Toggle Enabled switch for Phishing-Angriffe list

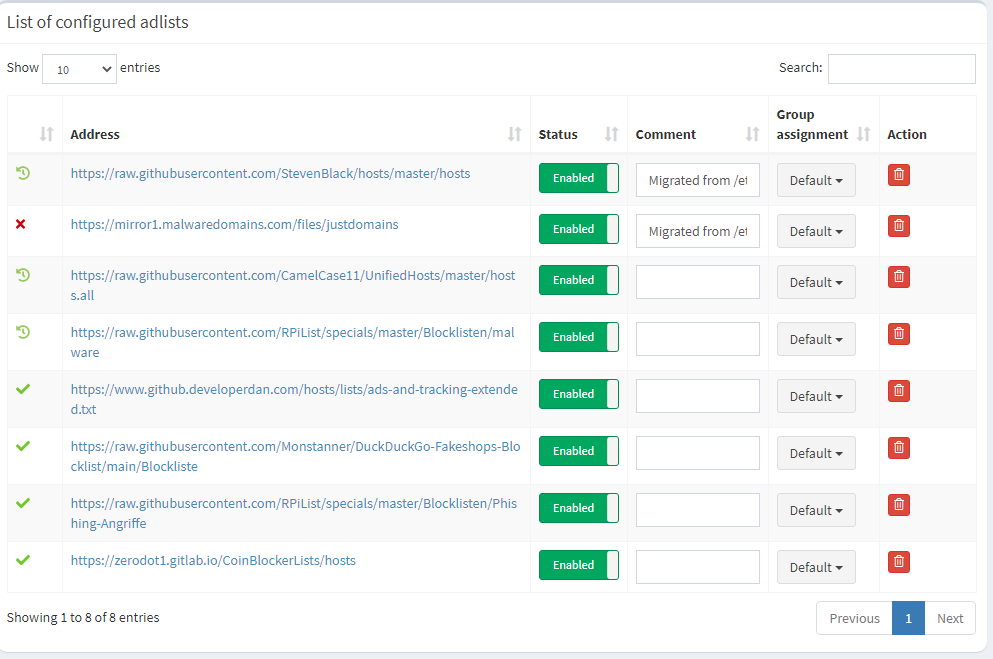click(x=579, y=508)
